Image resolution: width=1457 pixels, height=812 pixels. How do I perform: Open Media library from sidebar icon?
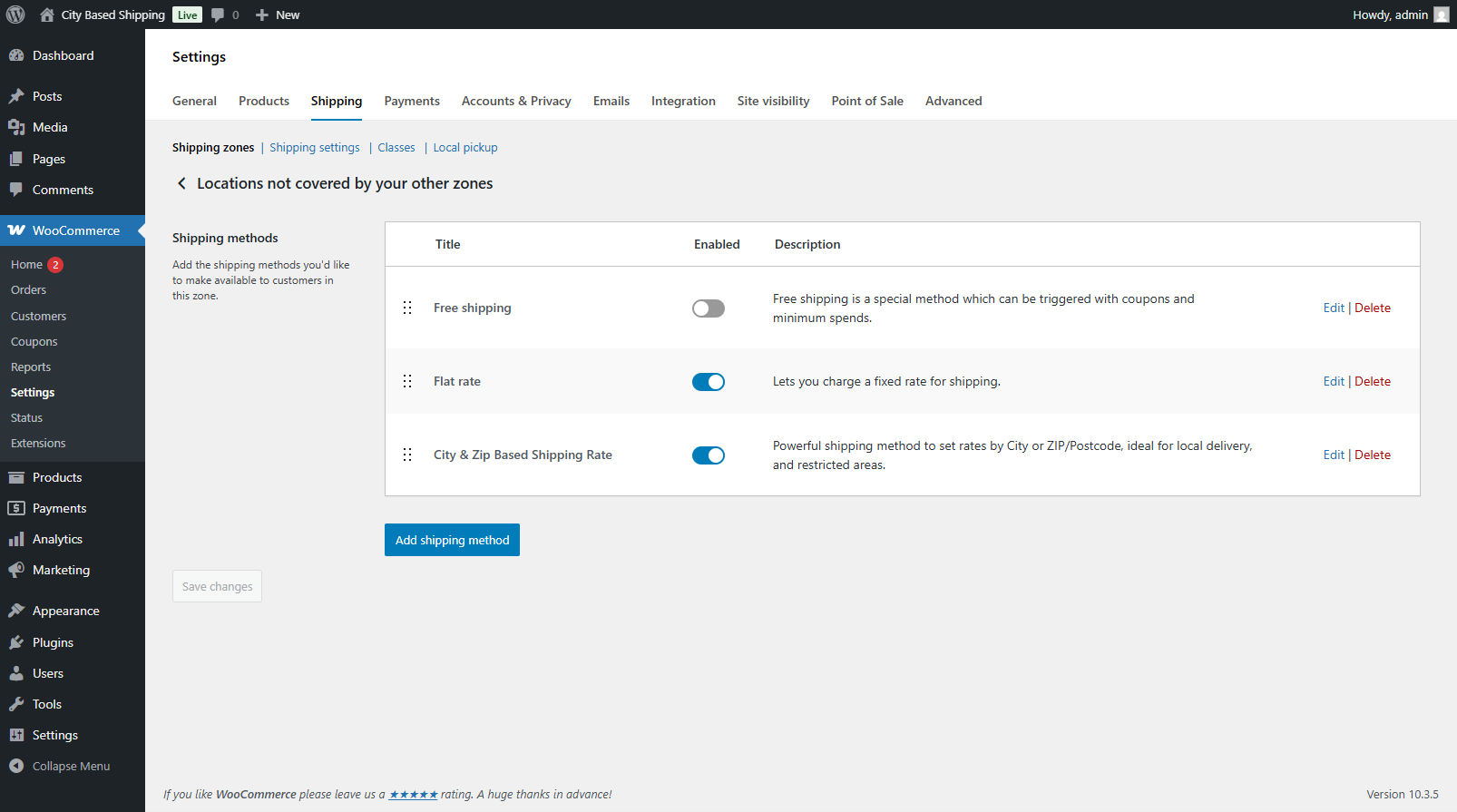point(16,127)
